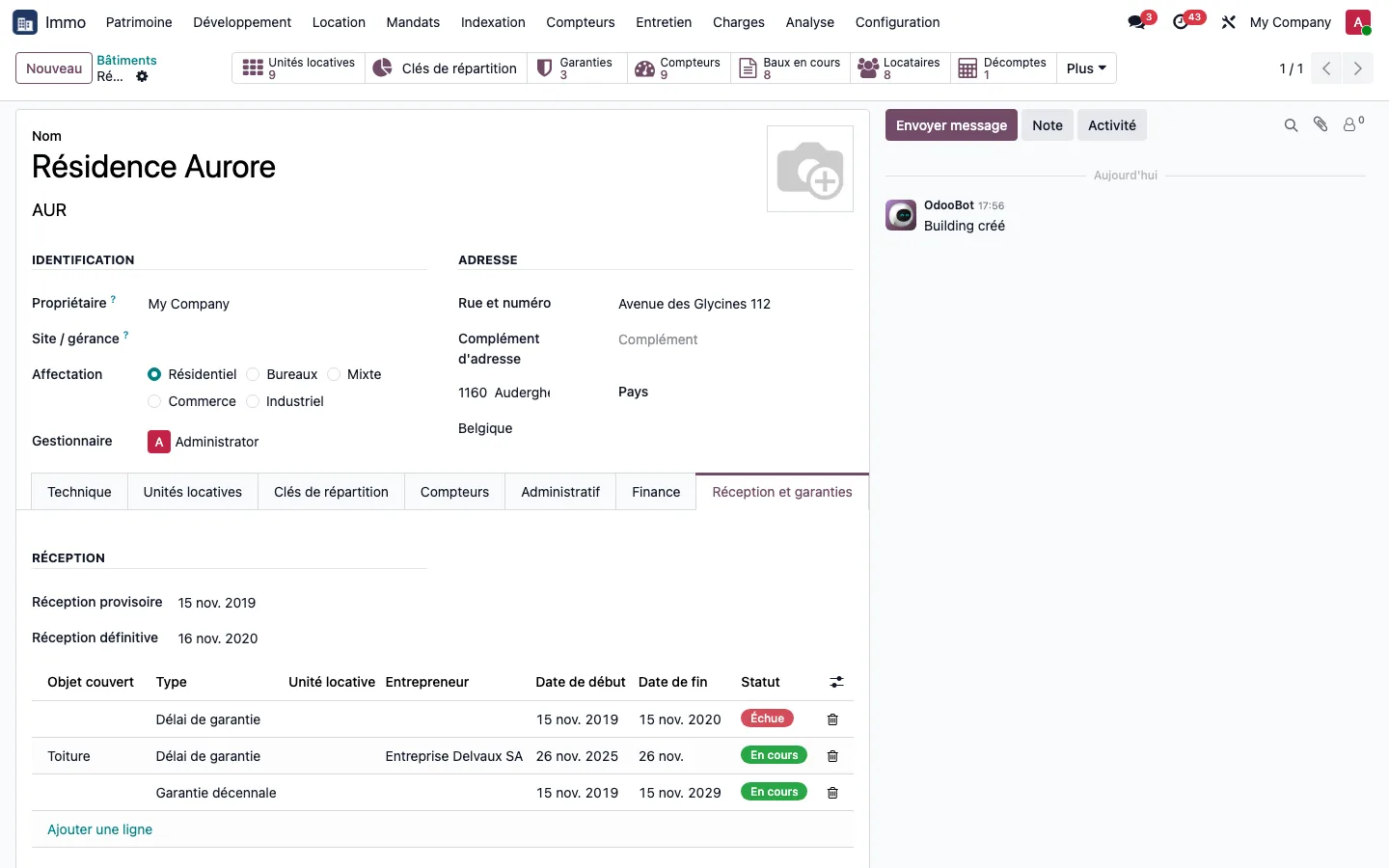
Task: Switch to the Finance tab
Action: (656, 492)
